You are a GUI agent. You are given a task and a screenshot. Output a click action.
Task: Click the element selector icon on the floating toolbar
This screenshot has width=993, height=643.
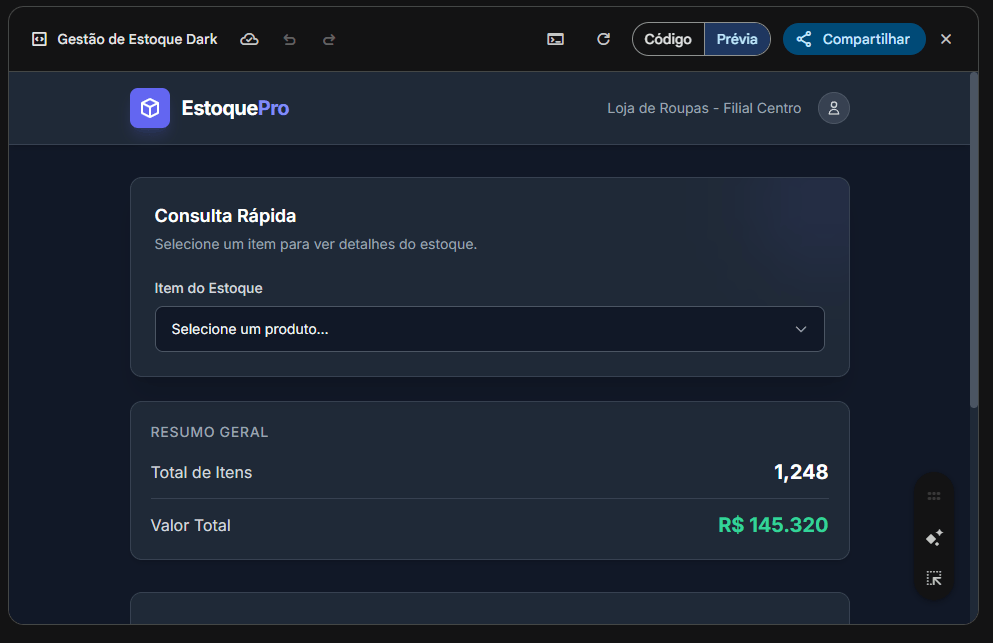tap(934, 578)
